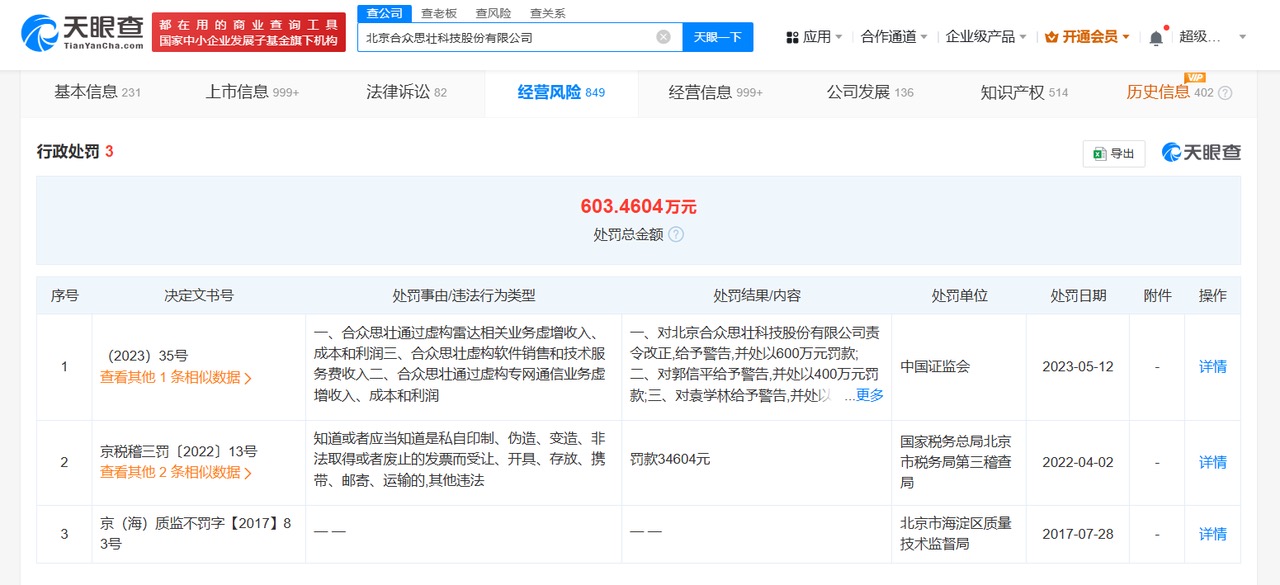Click document number 京税稽三罚〔2022〕13号
Viewport: 1280px width, 585px height.
point(179,451)
